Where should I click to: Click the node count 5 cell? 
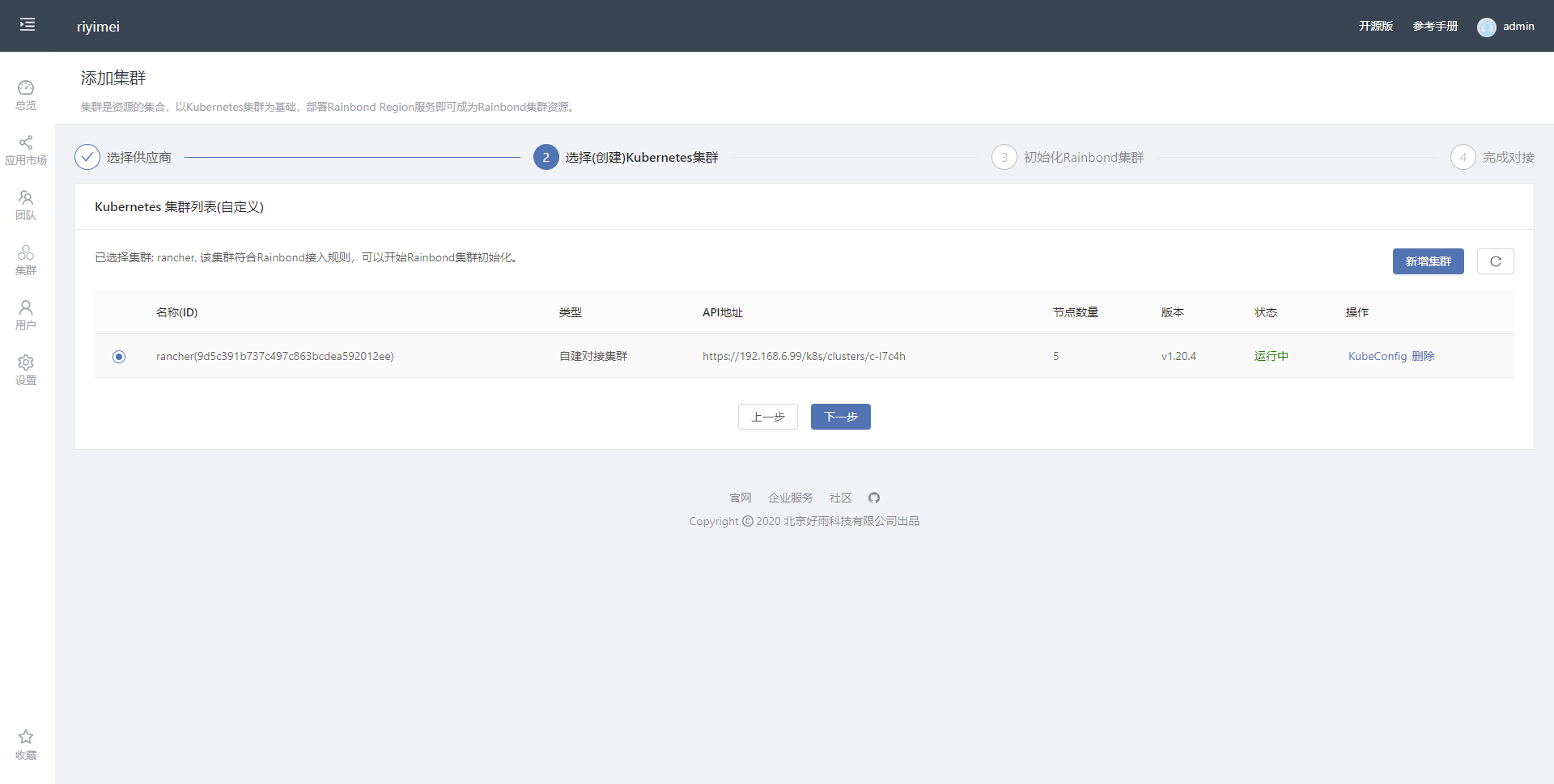tap(1056, 356)
